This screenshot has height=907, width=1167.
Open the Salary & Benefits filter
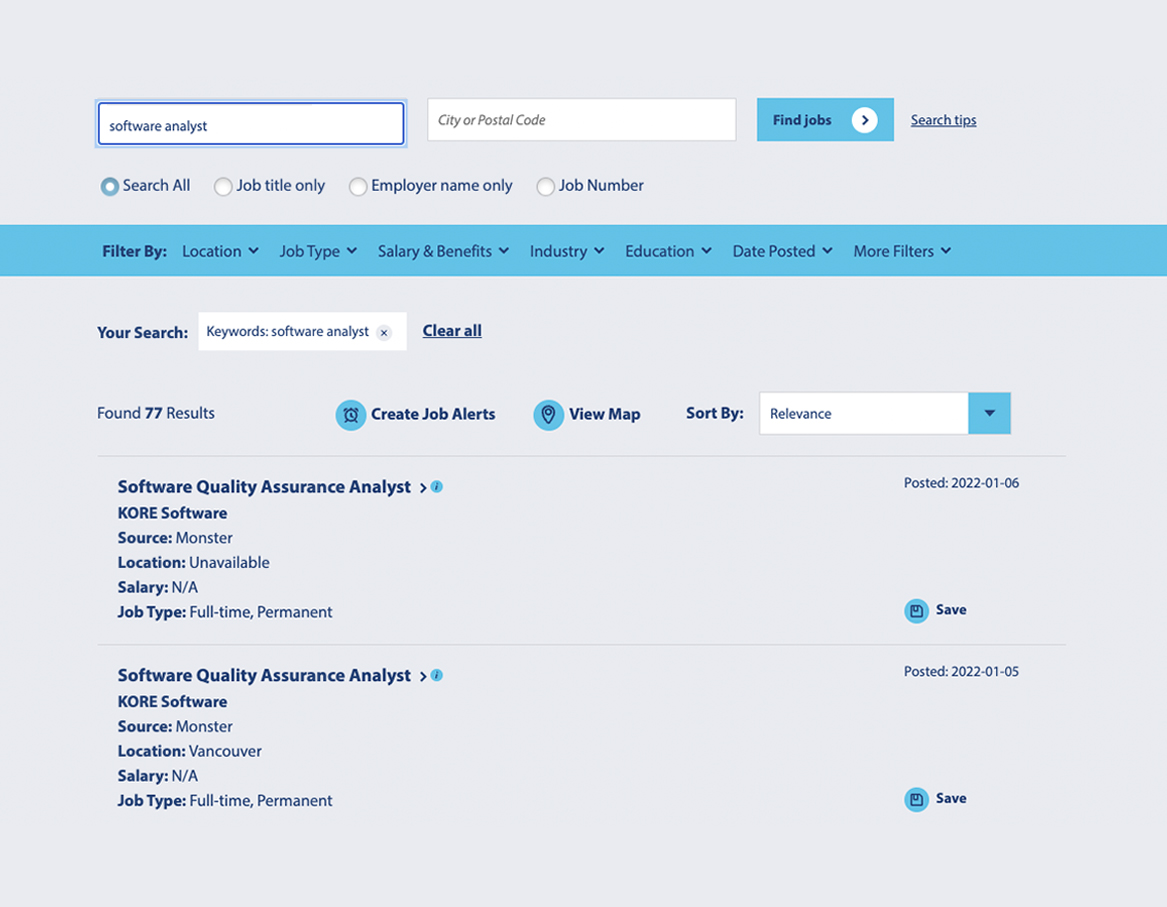tap(443, 251)
